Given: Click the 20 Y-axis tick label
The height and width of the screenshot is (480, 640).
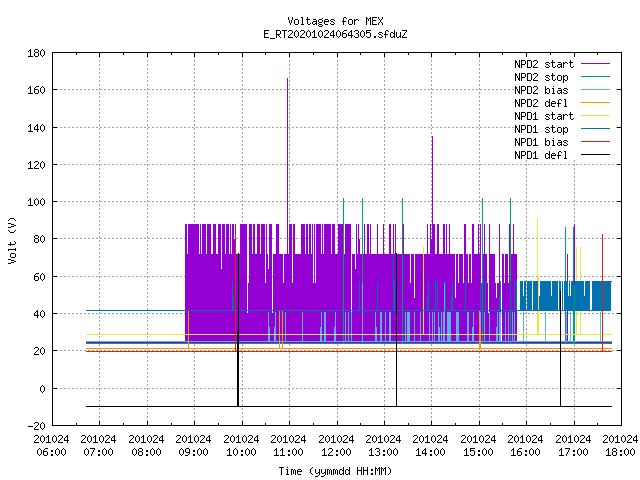Looking at the screenshot, I should coord(40,351).
